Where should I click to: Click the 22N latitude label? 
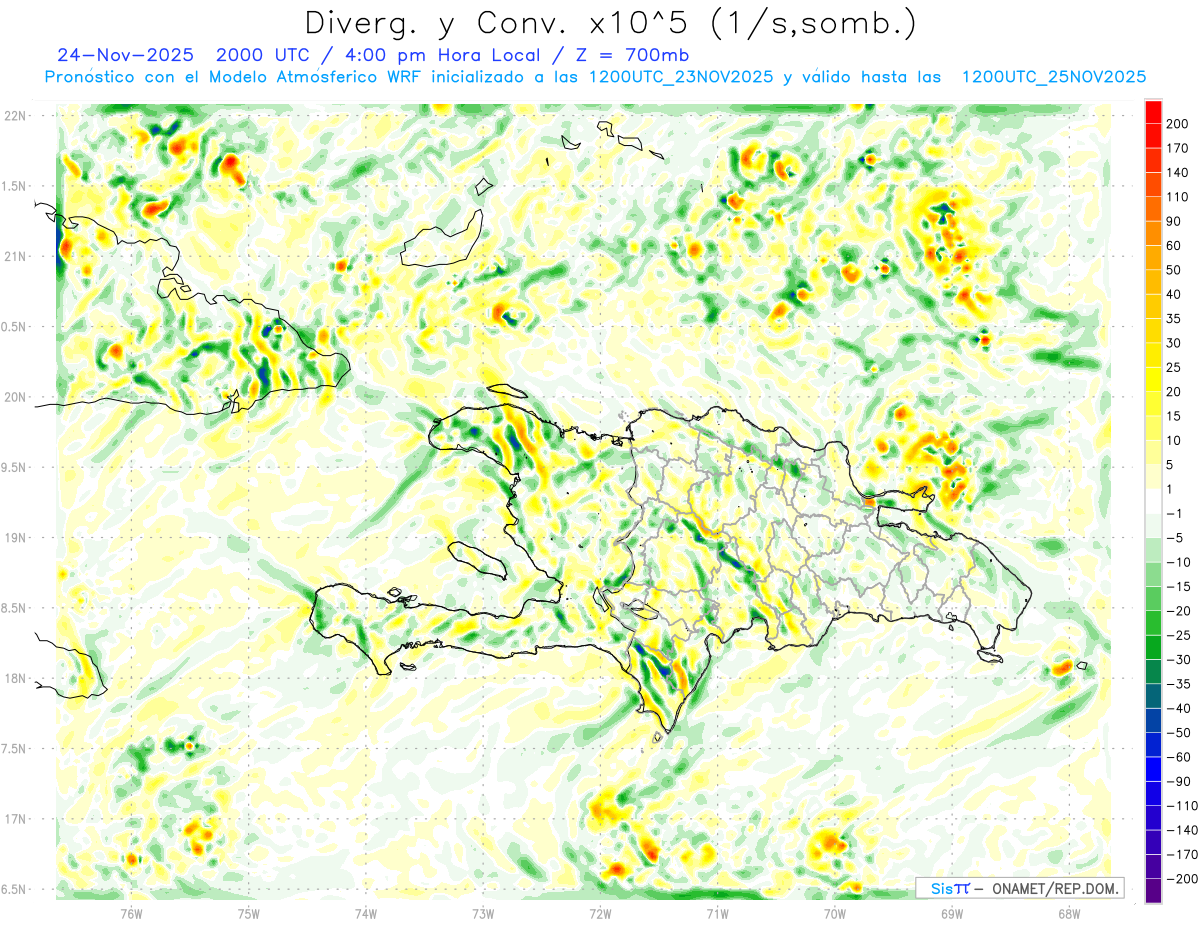point(15,116)
